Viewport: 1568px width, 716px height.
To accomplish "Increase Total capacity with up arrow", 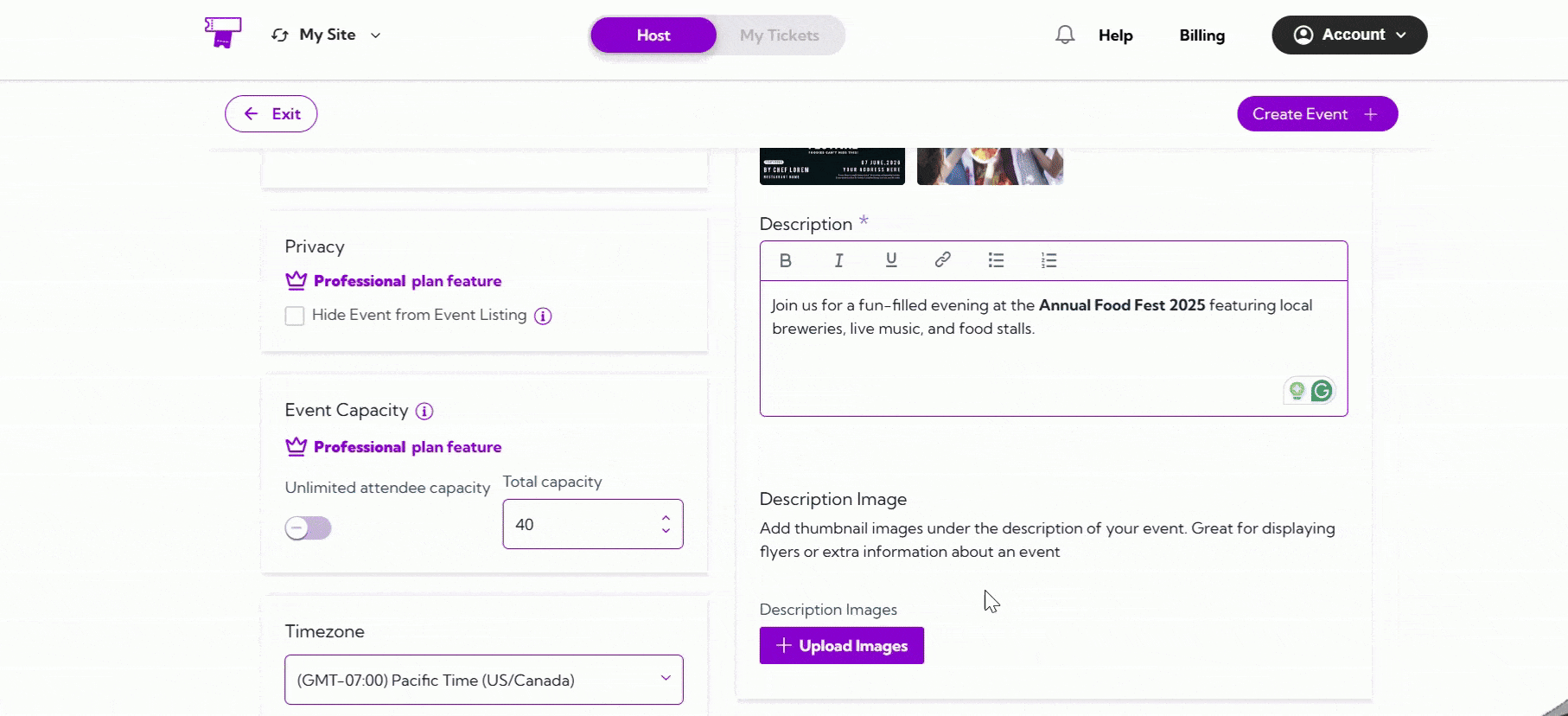I will pos(666,518).
